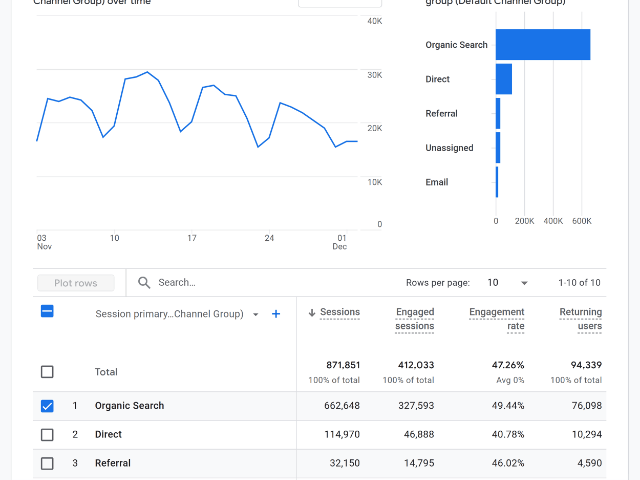Image resolution: width=640 pixels, height=480 pixels.
Task: Toggle the select-all checkbox in table header
Action: point(47,312)
